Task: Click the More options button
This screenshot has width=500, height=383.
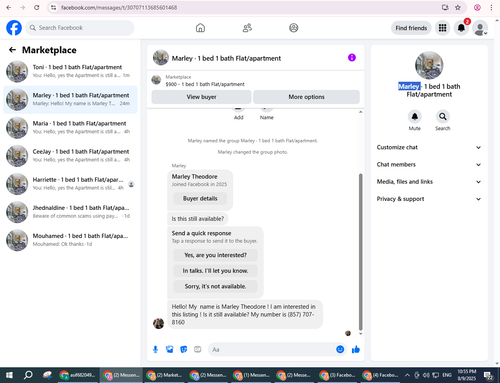Action: pyautogui.click(x=306, y=97)
